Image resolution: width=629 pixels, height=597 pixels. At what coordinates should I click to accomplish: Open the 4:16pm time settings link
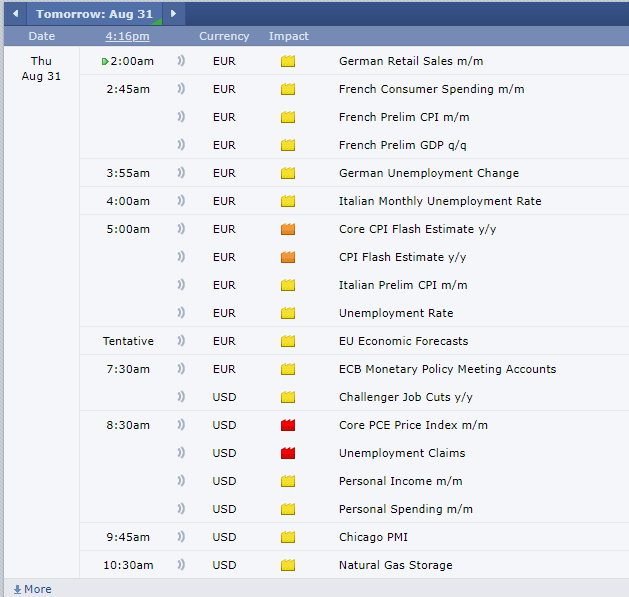[127, 36]
